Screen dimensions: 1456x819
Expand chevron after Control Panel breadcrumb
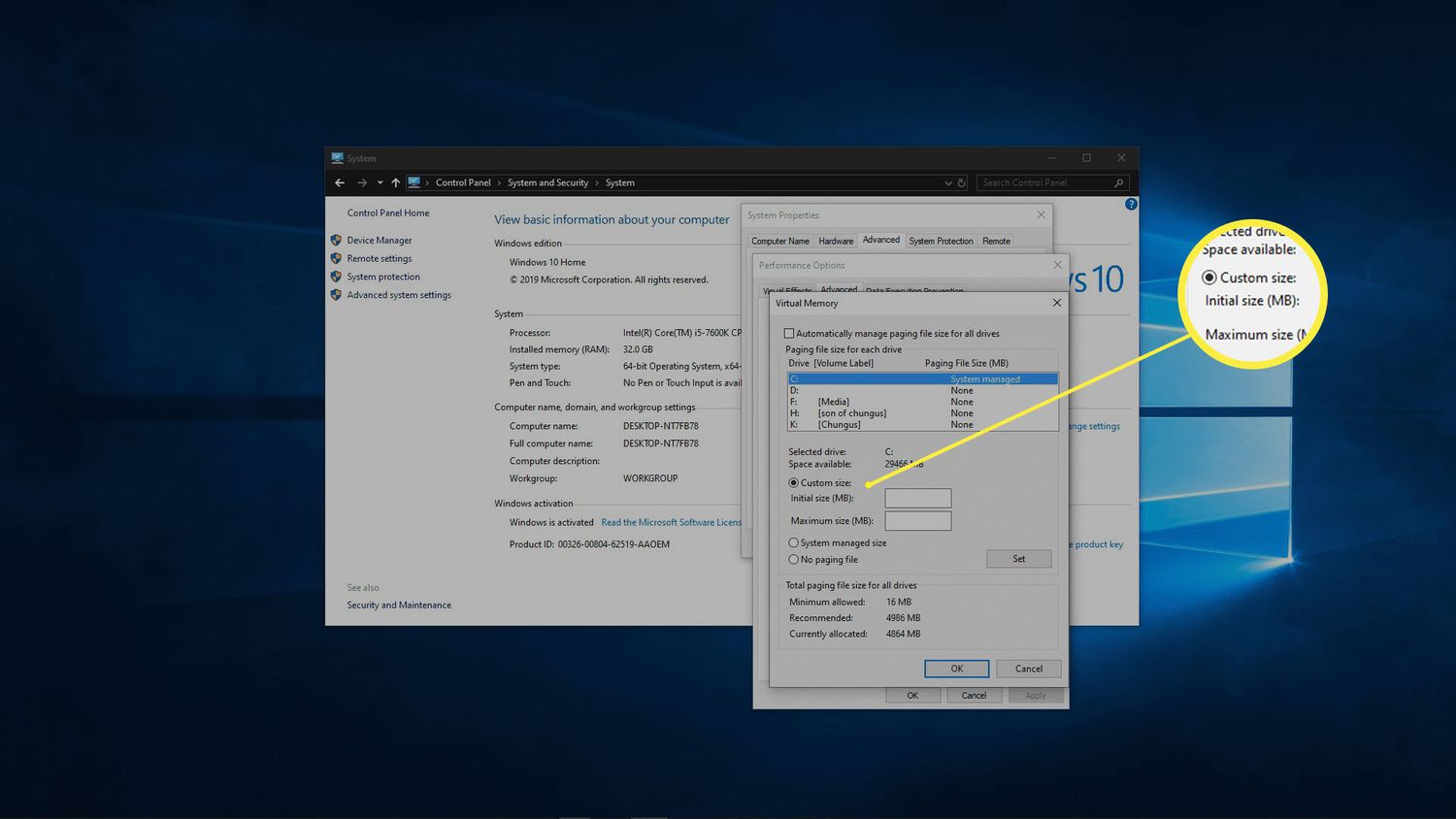click(499, 182)
